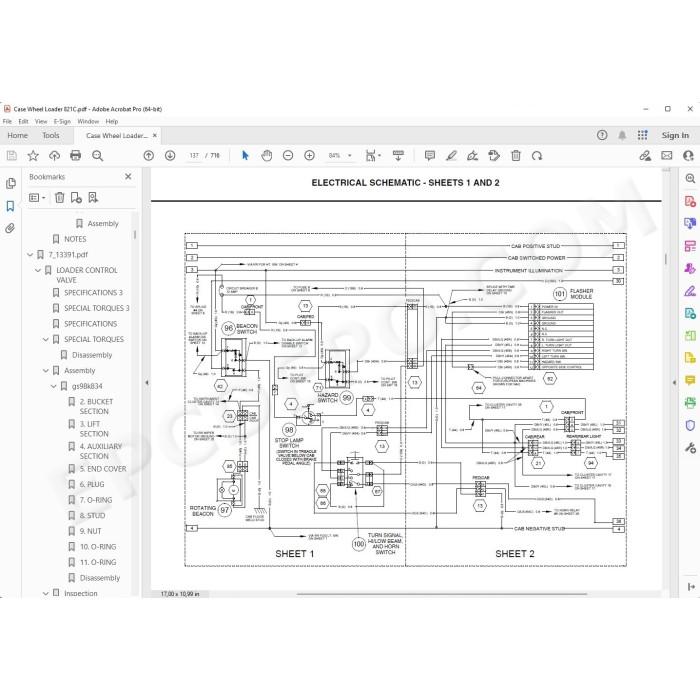The image size is (700, 700).
Task: Delete selected bookmark with trash icon
Action: pos(59,197)
